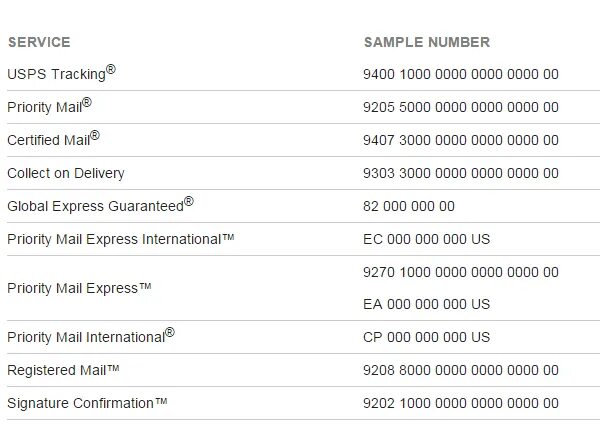The image size is (604, 429).
Task: Click the SERVICE column header
Action: tap(39, 42)
